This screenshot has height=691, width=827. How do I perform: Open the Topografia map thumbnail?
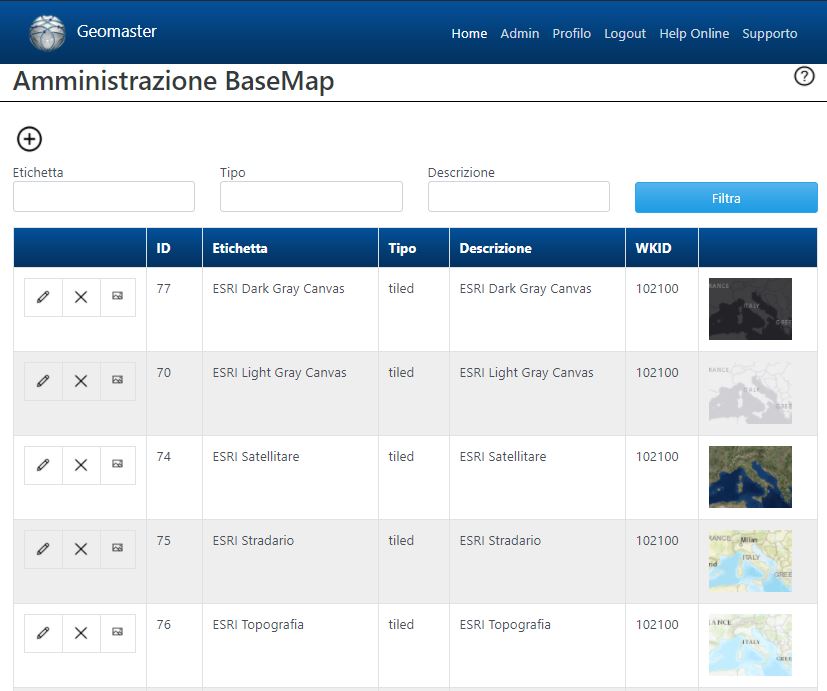[x=750, y=645]
